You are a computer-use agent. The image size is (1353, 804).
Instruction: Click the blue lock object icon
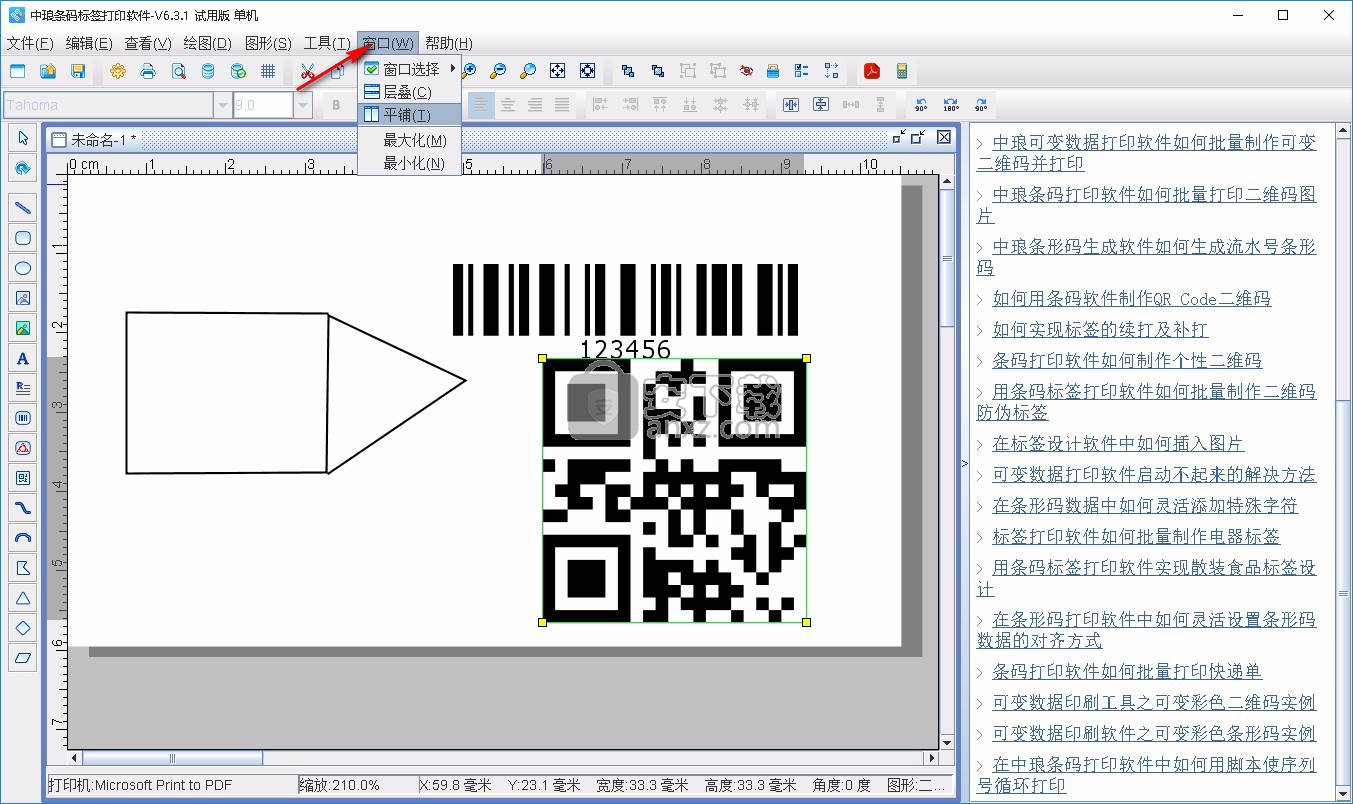tap(772, 71)
